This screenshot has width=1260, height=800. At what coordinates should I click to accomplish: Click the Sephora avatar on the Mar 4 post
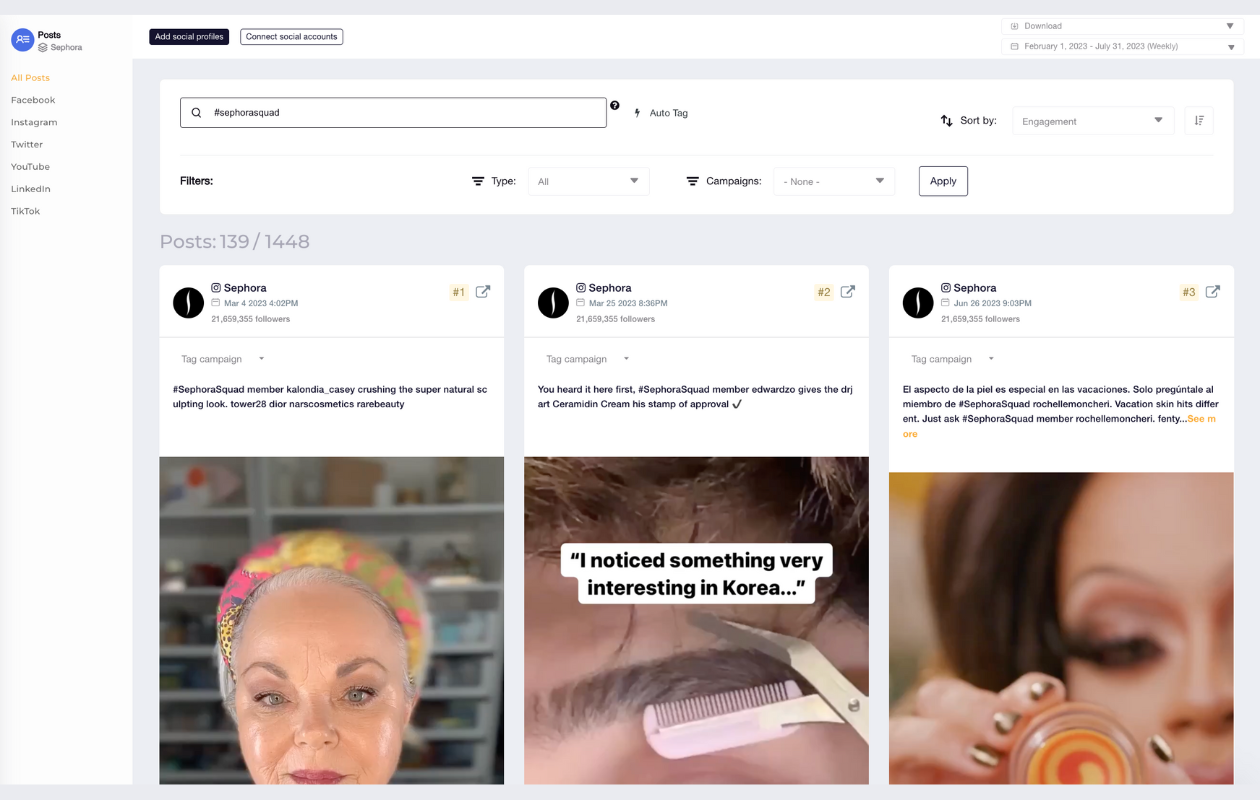[189, 303]
